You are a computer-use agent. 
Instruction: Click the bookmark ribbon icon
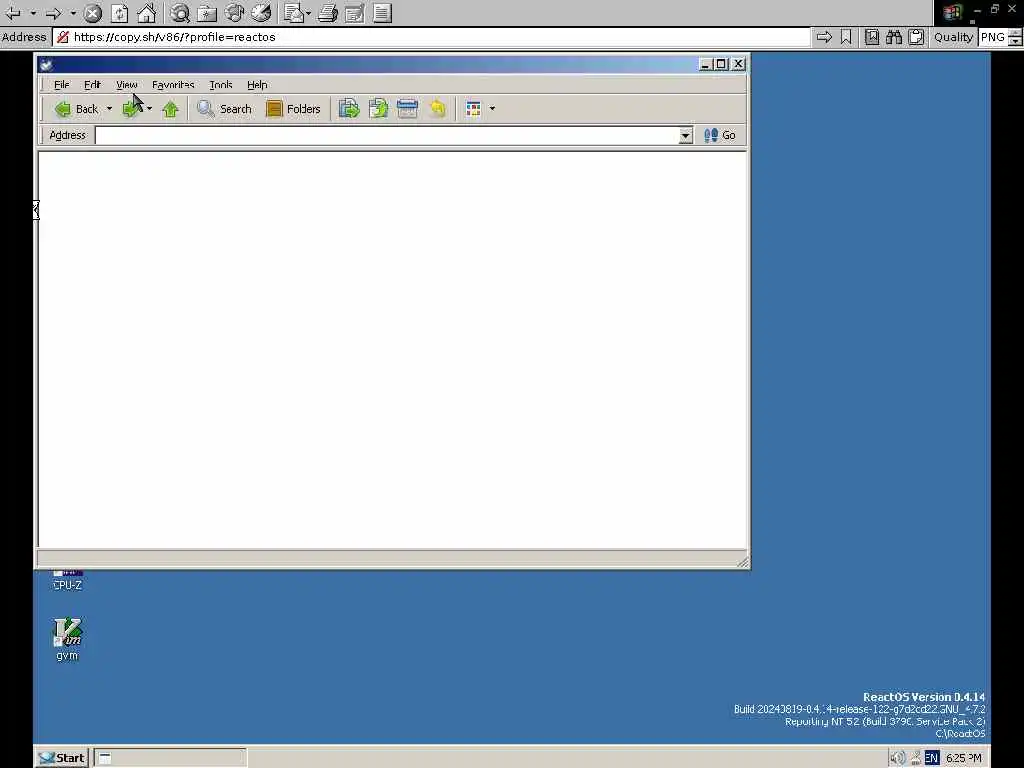pos(846,37)
